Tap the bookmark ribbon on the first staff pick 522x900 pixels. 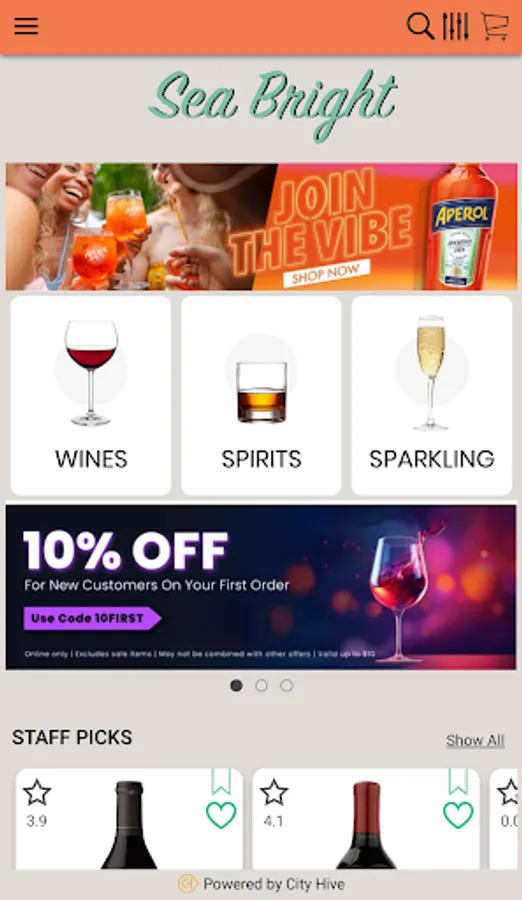pos(221,782)
